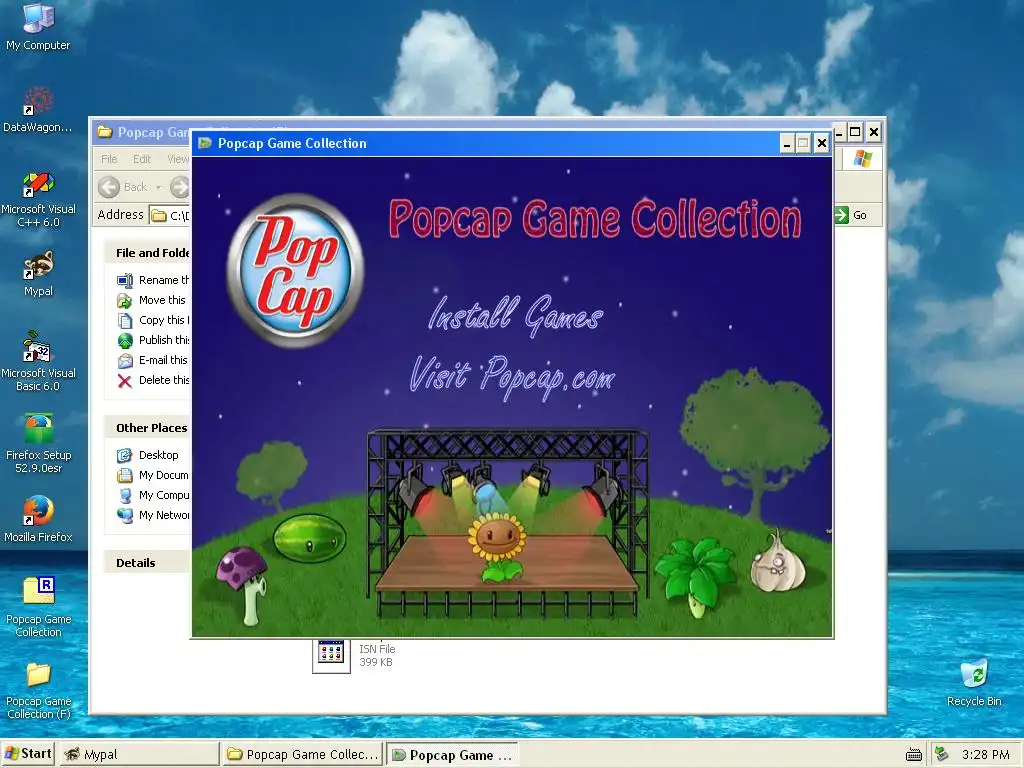Go to My Network Places link
This screenshot has width=1024, height=768.
[153, 515]
